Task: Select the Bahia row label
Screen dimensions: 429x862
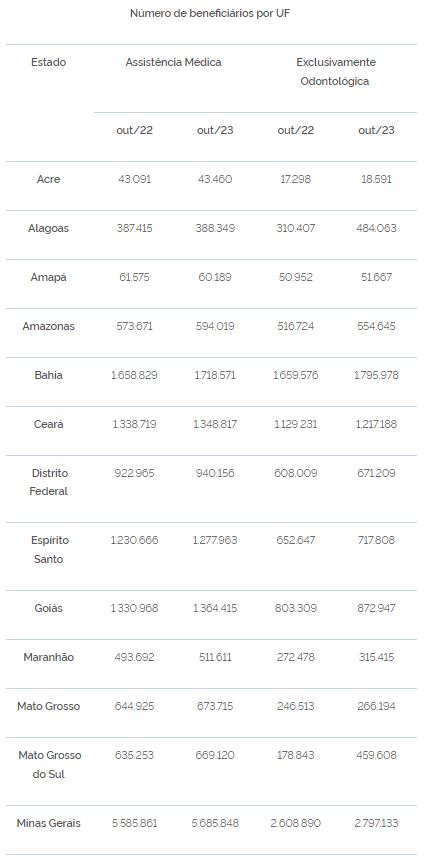Action: (48, 375)
